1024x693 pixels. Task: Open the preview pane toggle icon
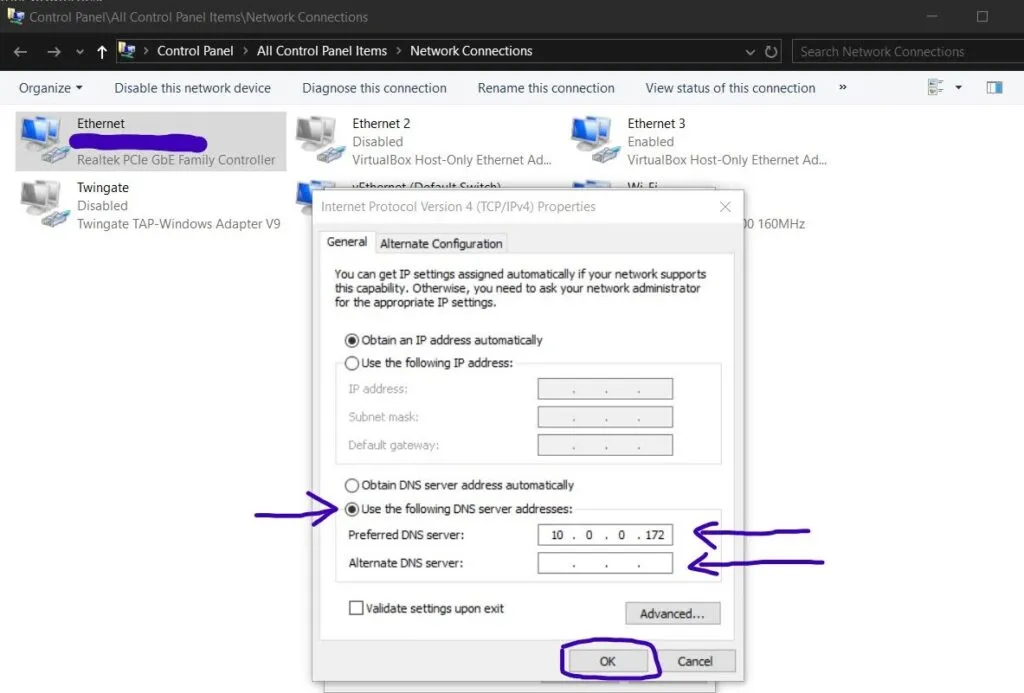point(994,87)
